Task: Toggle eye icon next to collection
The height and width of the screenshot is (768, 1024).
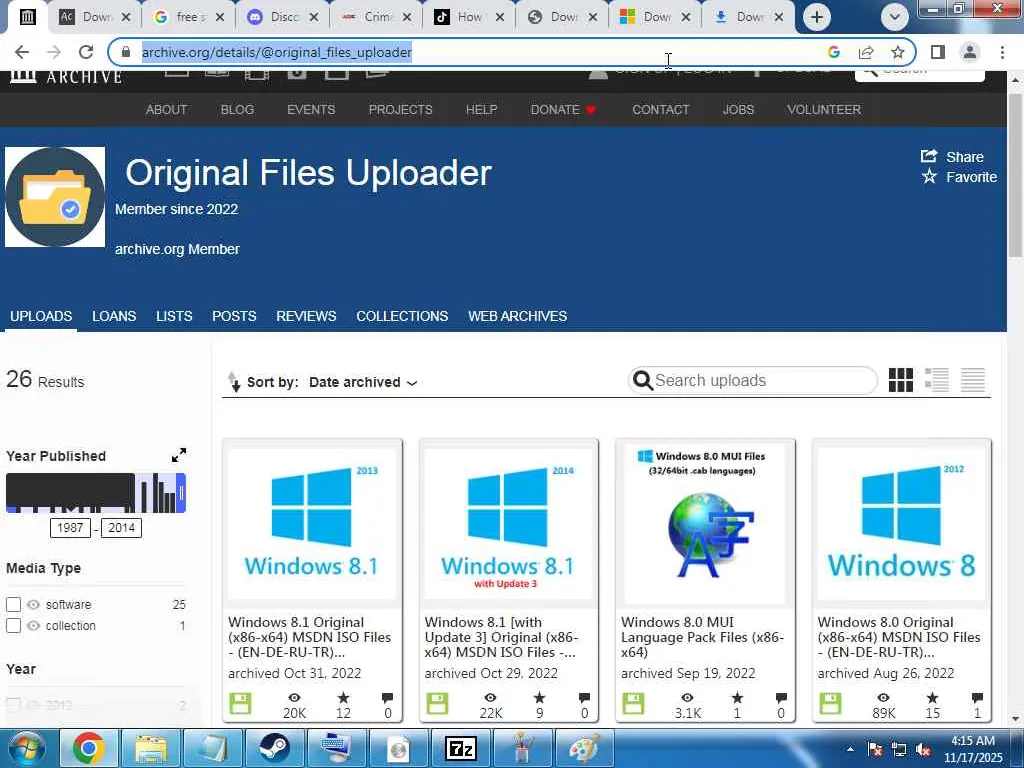Action: pos(33,626)
